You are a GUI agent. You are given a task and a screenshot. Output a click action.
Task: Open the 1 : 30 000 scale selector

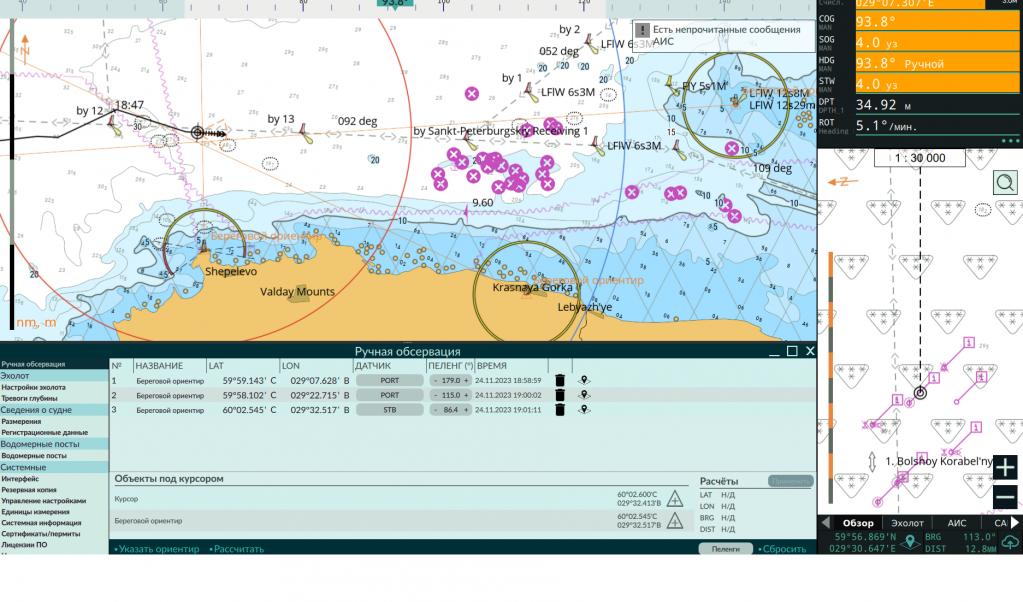coord(920,158)
